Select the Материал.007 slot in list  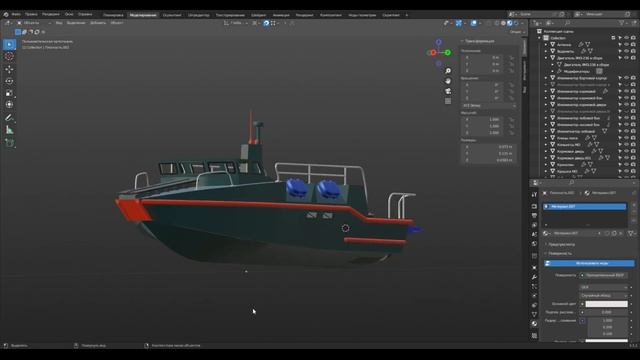(x=584, y=207)
